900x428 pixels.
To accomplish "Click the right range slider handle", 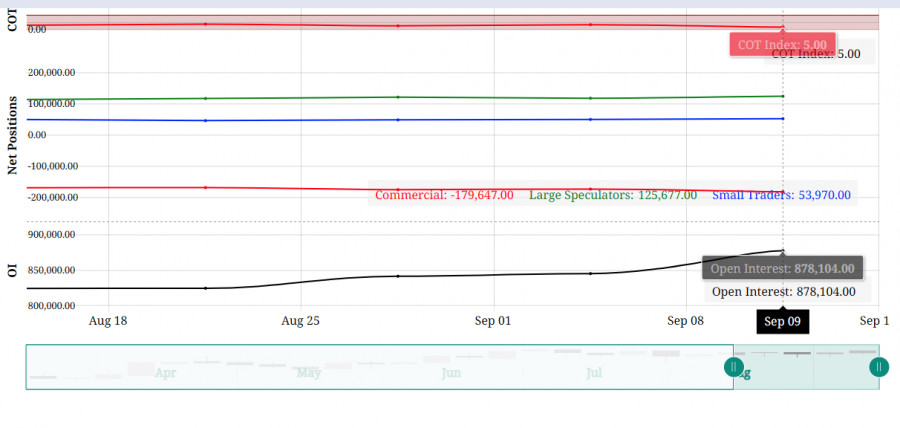I will coord(879,367).
